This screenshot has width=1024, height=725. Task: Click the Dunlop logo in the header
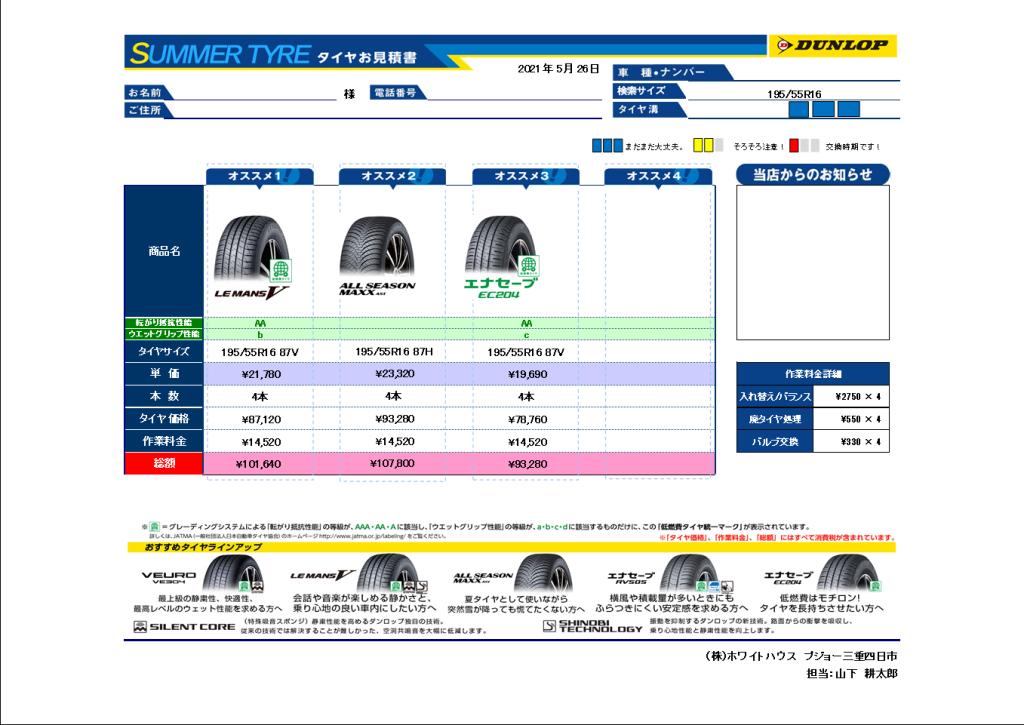point(833,45)
